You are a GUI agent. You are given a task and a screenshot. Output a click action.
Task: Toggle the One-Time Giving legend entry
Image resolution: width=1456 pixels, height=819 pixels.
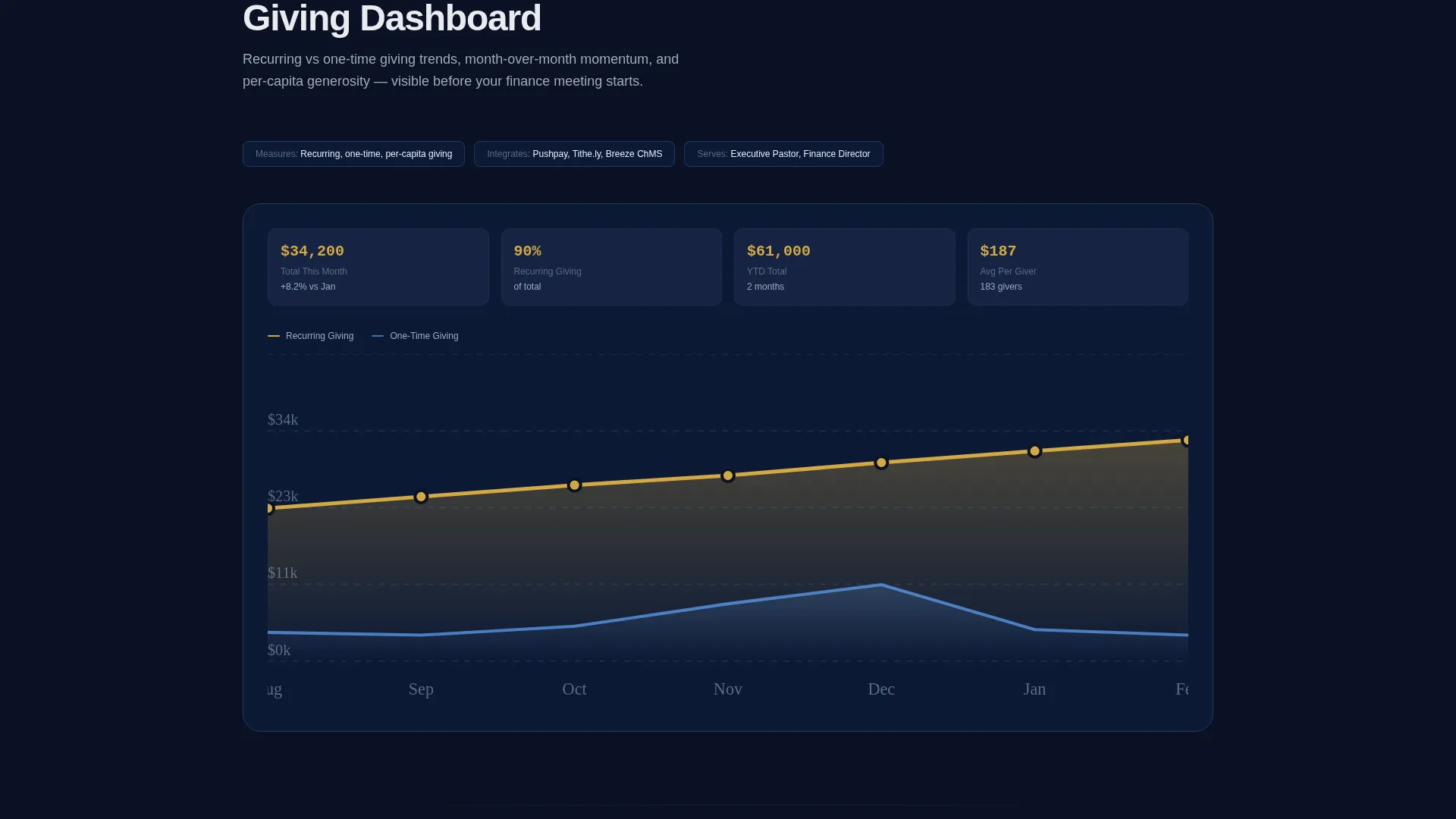(415, 336)
